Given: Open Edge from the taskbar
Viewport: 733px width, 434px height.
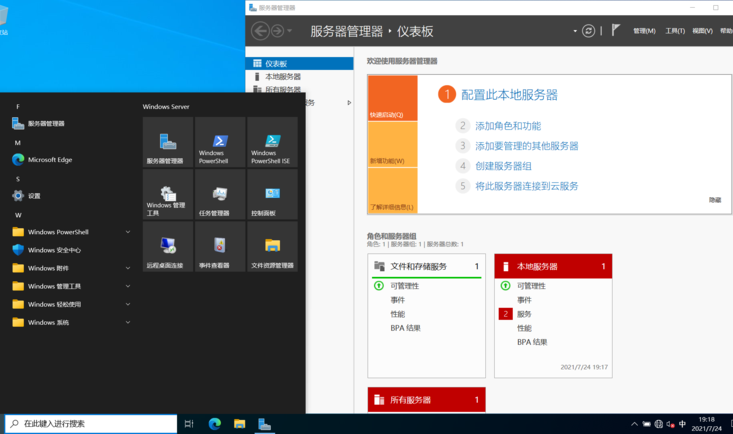Looking at the screenshot, I should [215, 424].
